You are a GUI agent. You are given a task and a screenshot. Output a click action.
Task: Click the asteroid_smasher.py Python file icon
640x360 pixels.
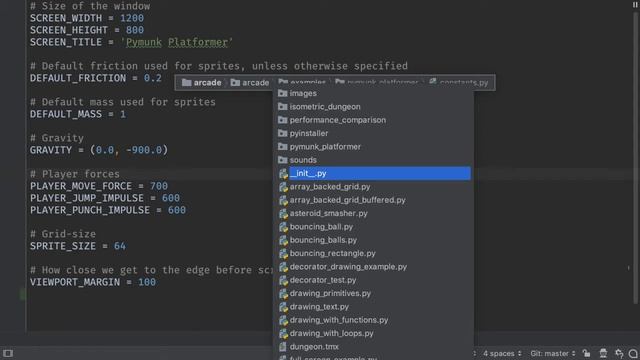click(x=283, y=213)
